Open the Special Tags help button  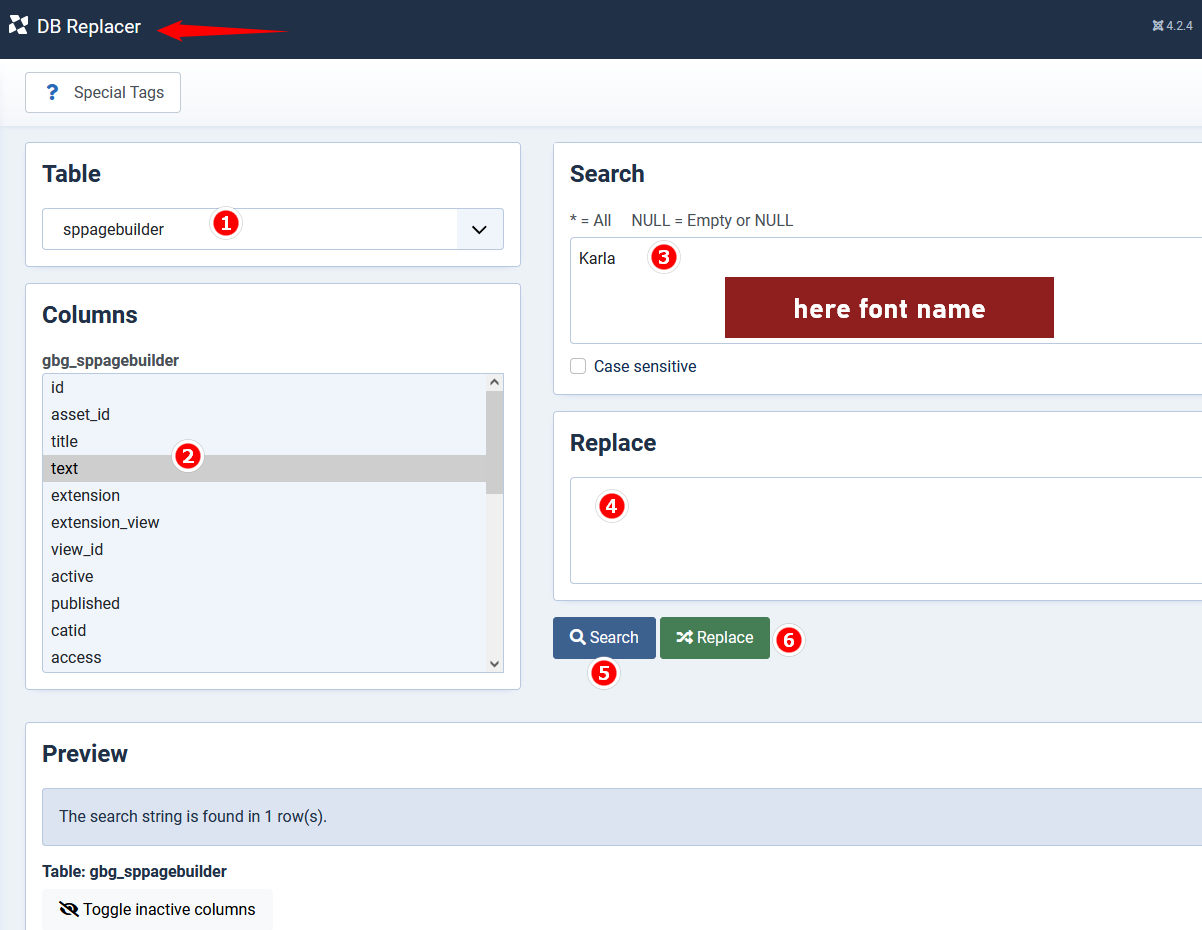pyautogui.click(x=103, y=92)
